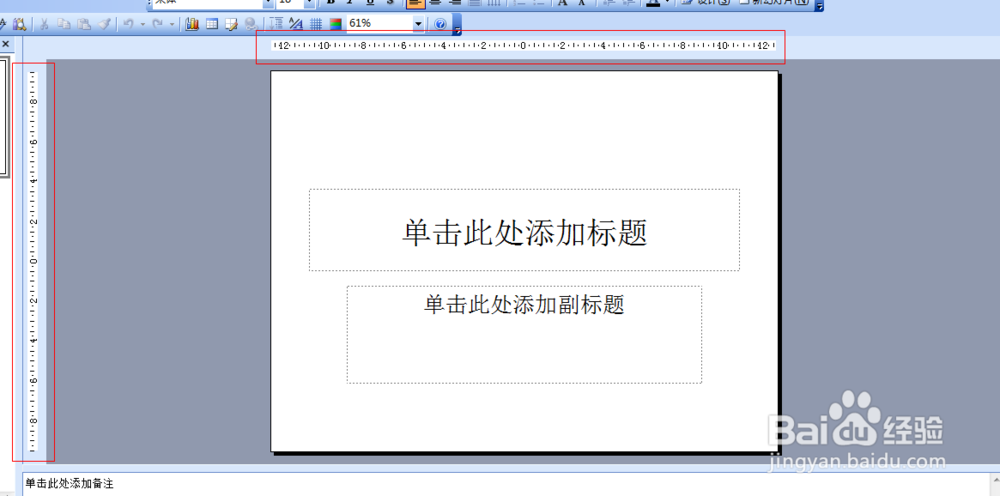Click into the 61% zoom box
The height and width of the screenshot is (496, 1000).
(x=379, y=24)
